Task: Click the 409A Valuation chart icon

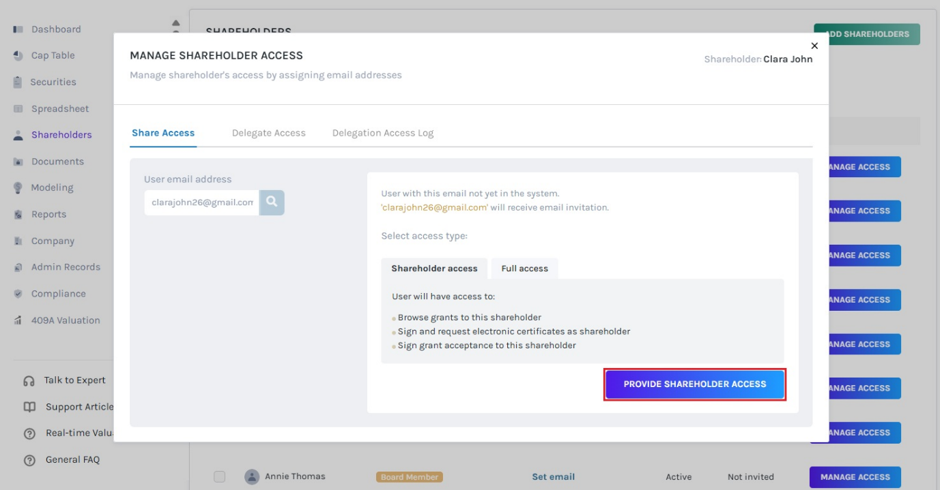Action: pos(18,320)
